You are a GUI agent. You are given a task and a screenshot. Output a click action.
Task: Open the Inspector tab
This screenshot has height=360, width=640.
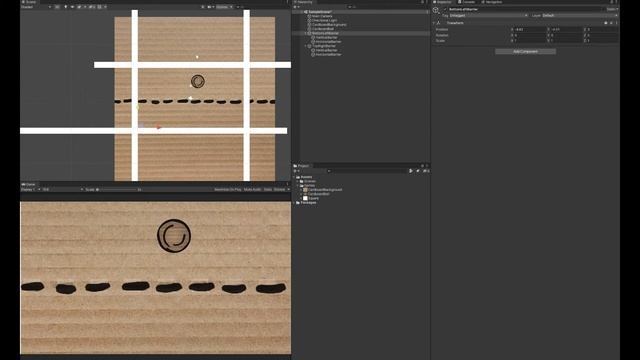[x=442, y=2]
